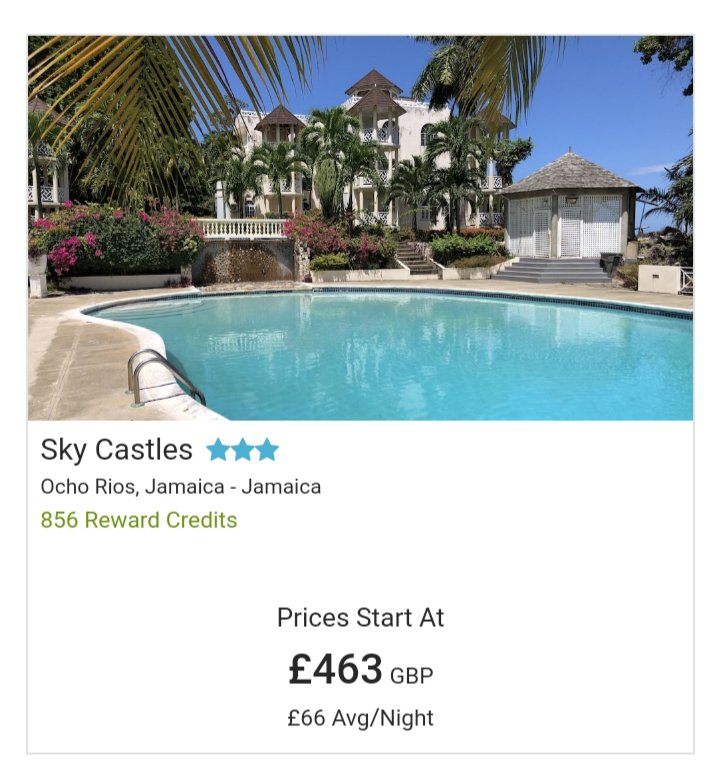Click the middle blue rating star
The height and width of the screenshot is (778, 720).
point(242,450)
